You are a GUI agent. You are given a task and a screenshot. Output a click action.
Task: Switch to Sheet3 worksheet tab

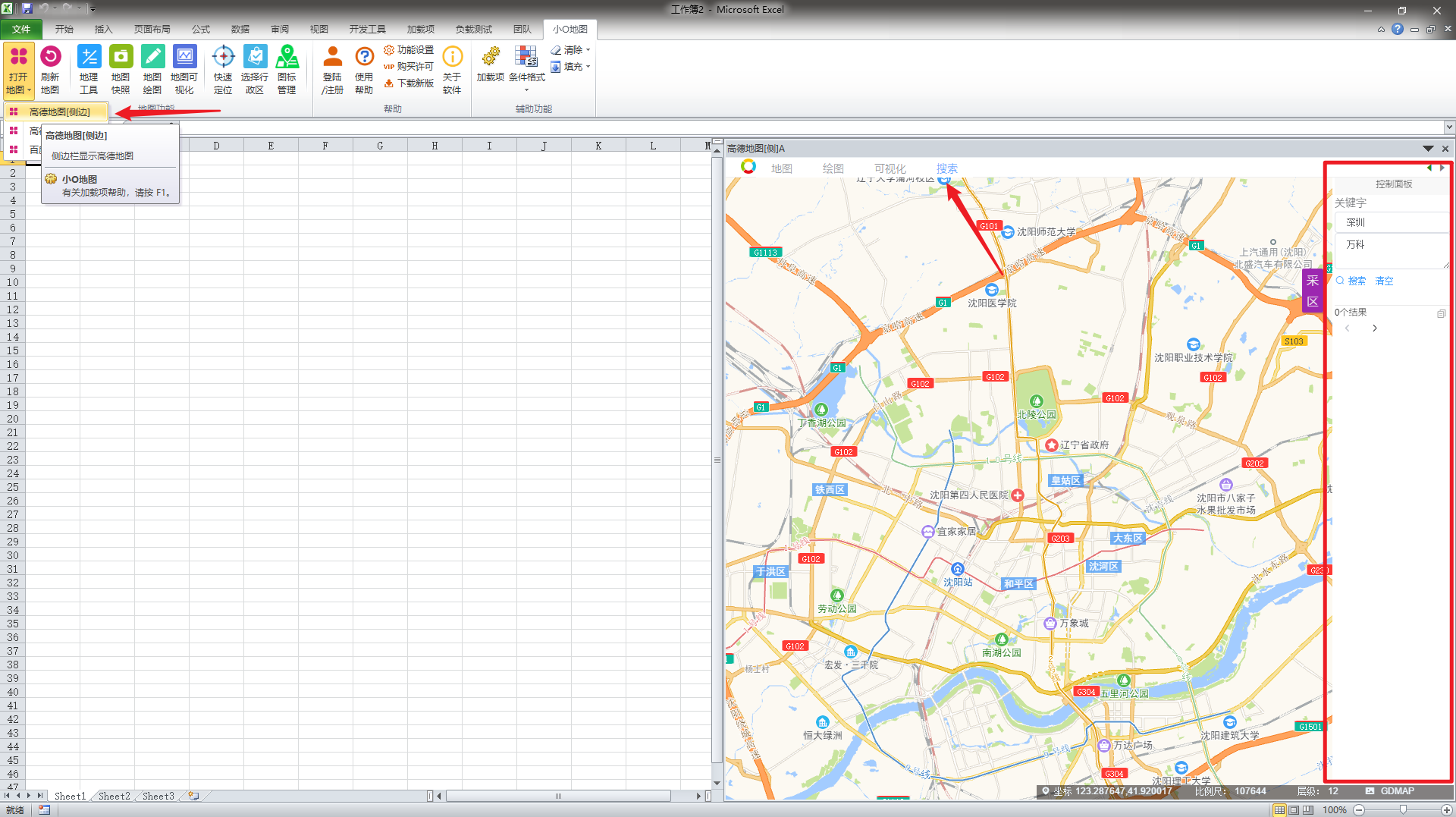tap(158, 796)
